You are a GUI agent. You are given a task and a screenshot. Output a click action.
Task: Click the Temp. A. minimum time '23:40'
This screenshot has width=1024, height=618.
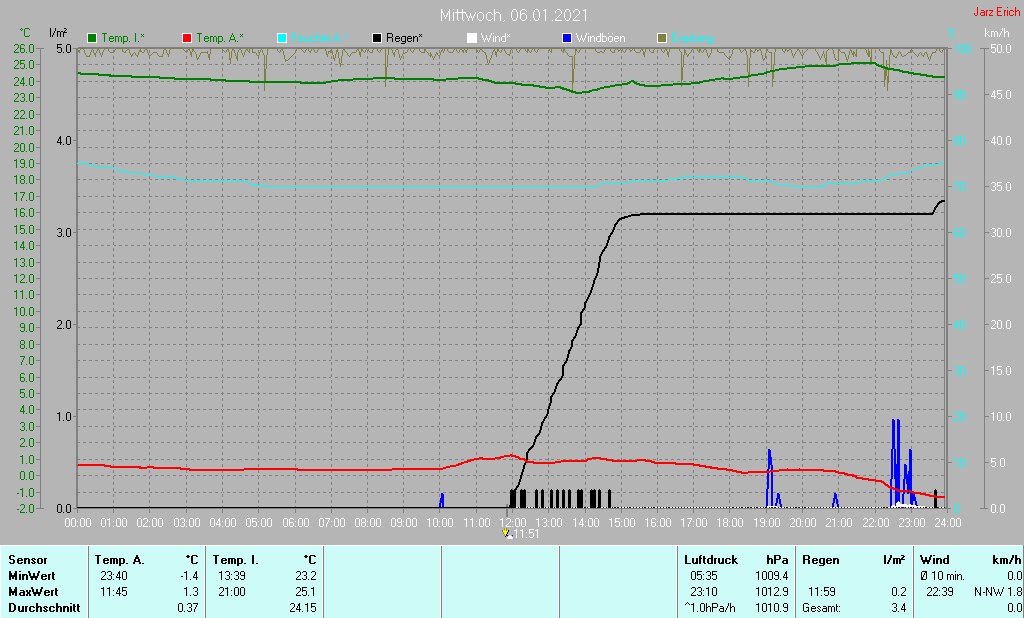(114, 576)
